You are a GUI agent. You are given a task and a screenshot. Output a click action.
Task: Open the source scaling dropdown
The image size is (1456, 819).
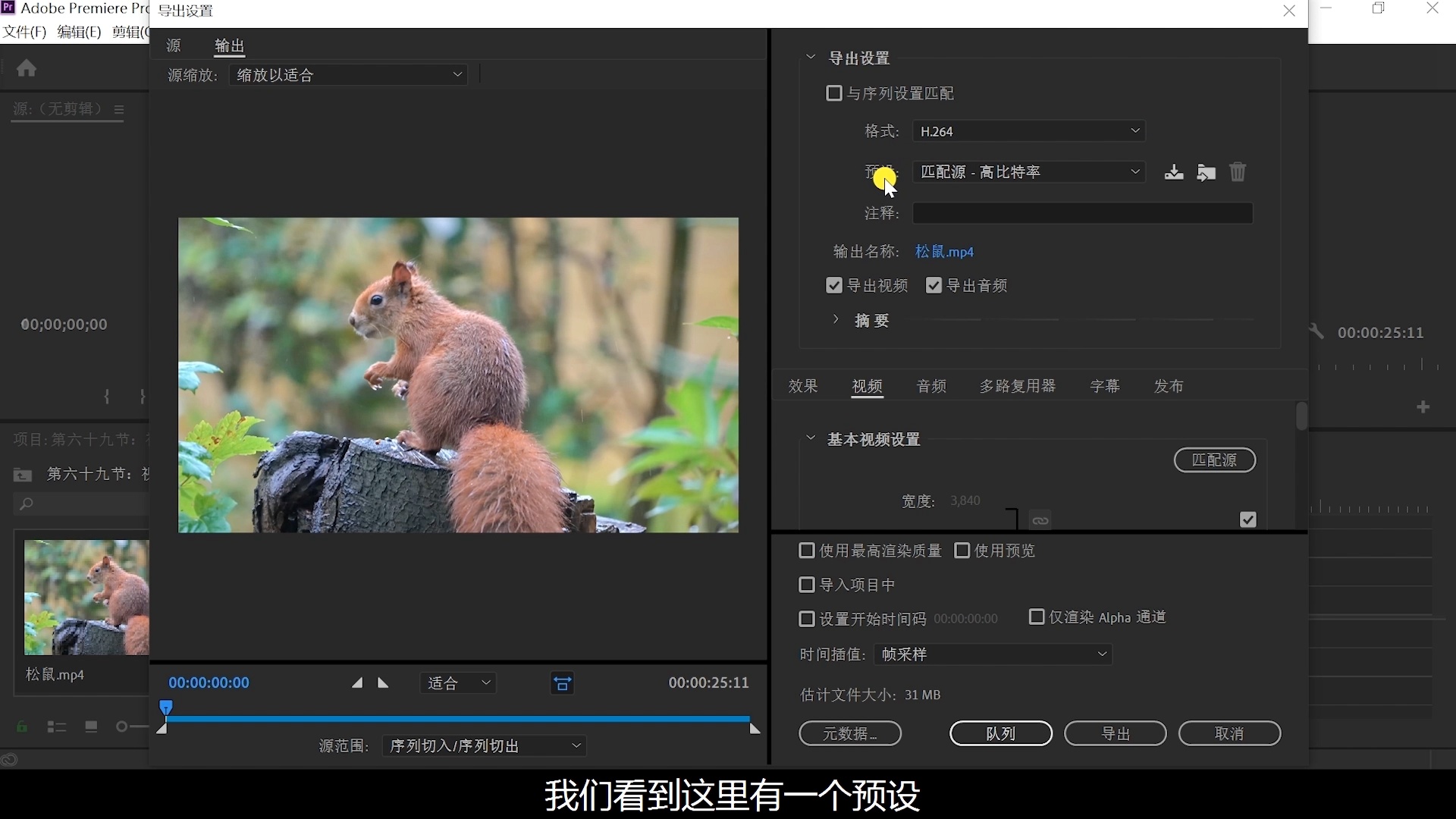(x=349, y=74)
